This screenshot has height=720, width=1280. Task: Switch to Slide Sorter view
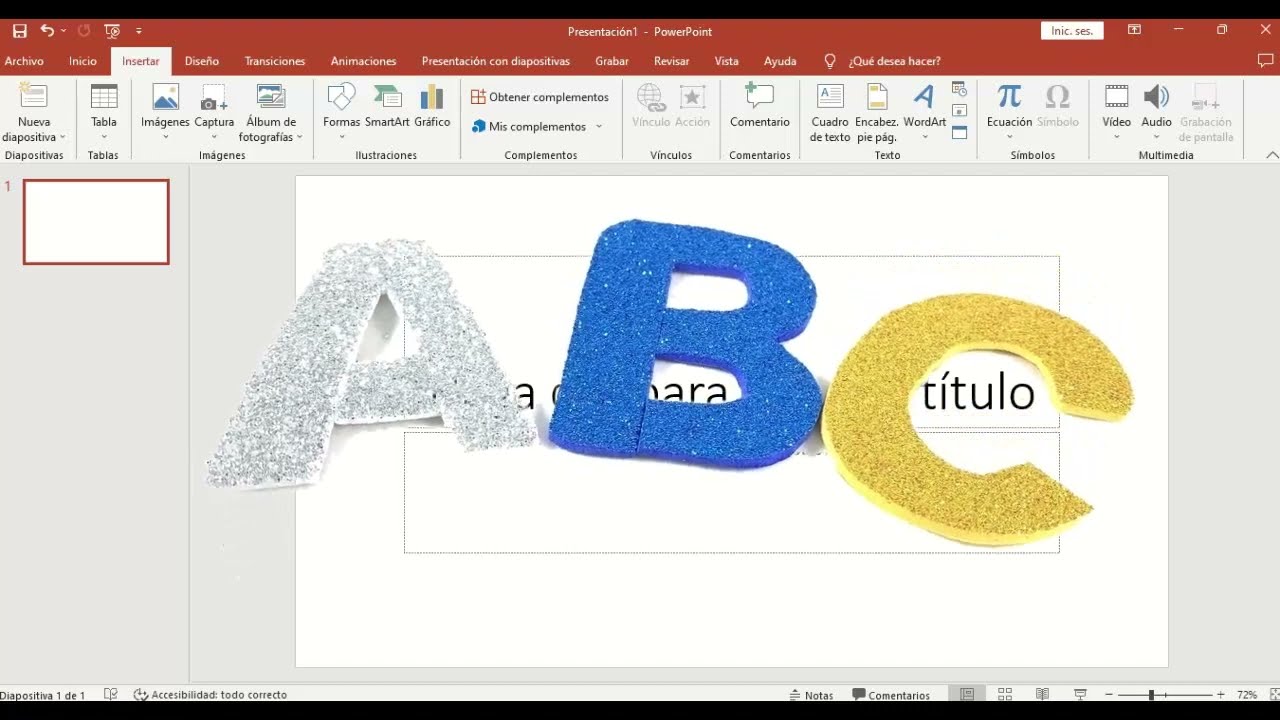(x=1005, y=695)
